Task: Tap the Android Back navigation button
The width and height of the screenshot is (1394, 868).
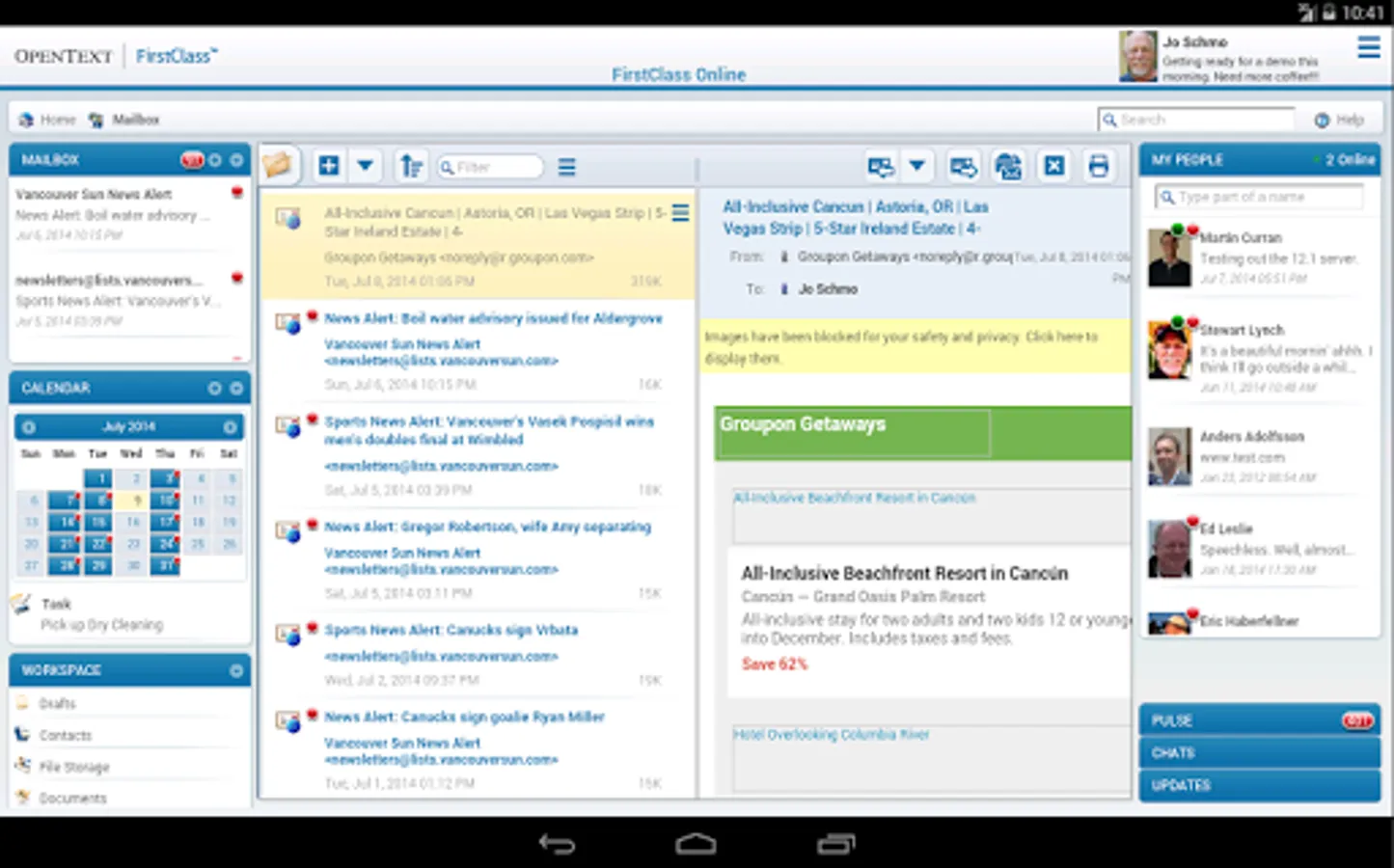Action: click(x=557, y=844)
